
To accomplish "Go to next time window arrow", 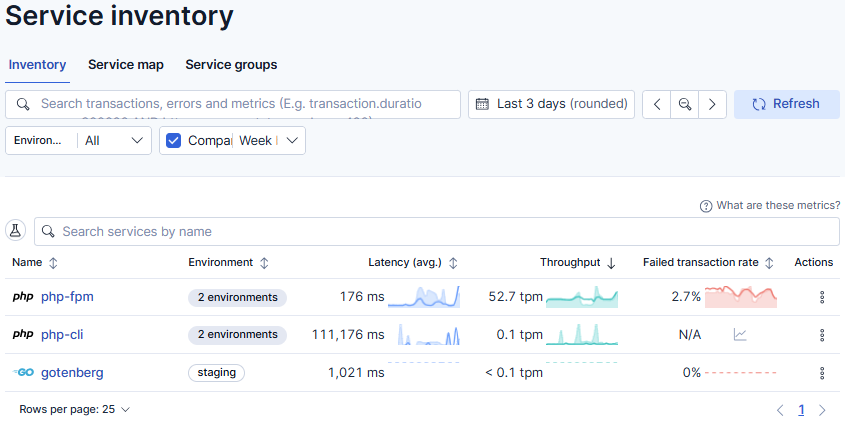I will click(712, 104).
